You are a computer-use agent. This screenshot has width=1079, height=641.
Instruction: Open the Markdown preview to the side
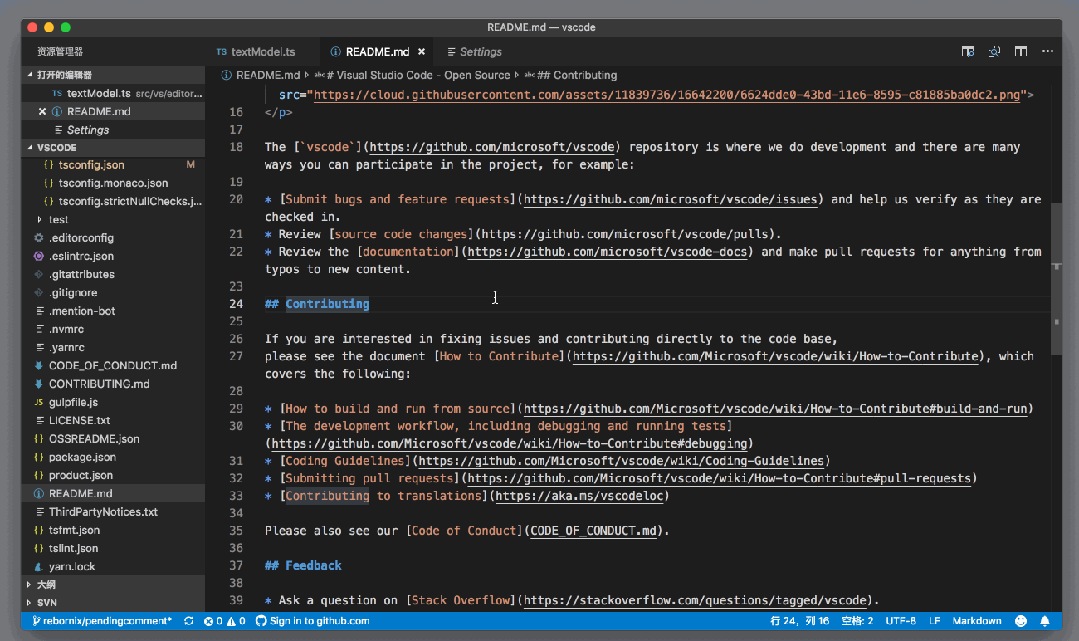pos(968,51)
